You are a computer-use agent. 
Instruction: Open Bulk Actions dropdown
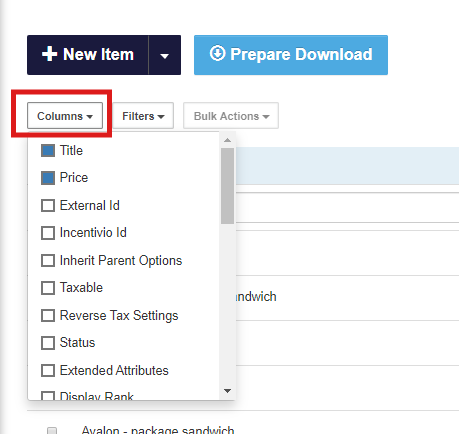pyautogui.click(x=231, y=116)
